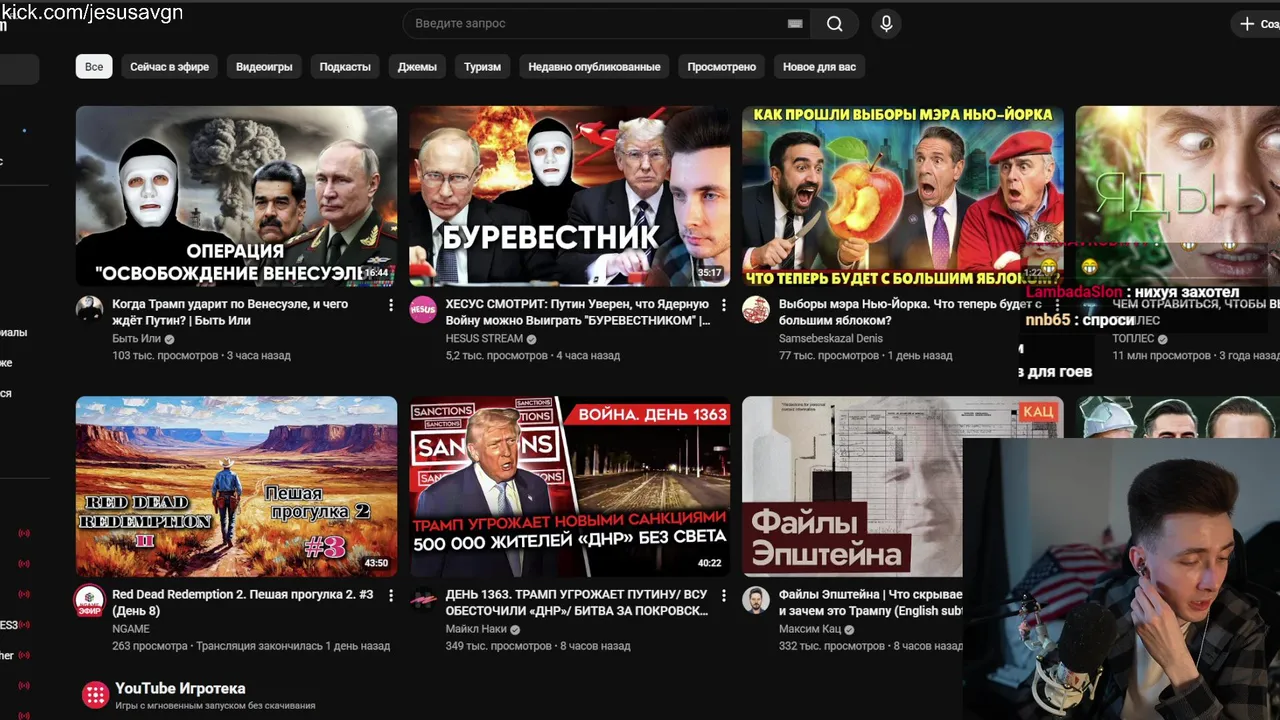Start voice search with microphone icon
1280x720 pixels.
click(886, 24)
